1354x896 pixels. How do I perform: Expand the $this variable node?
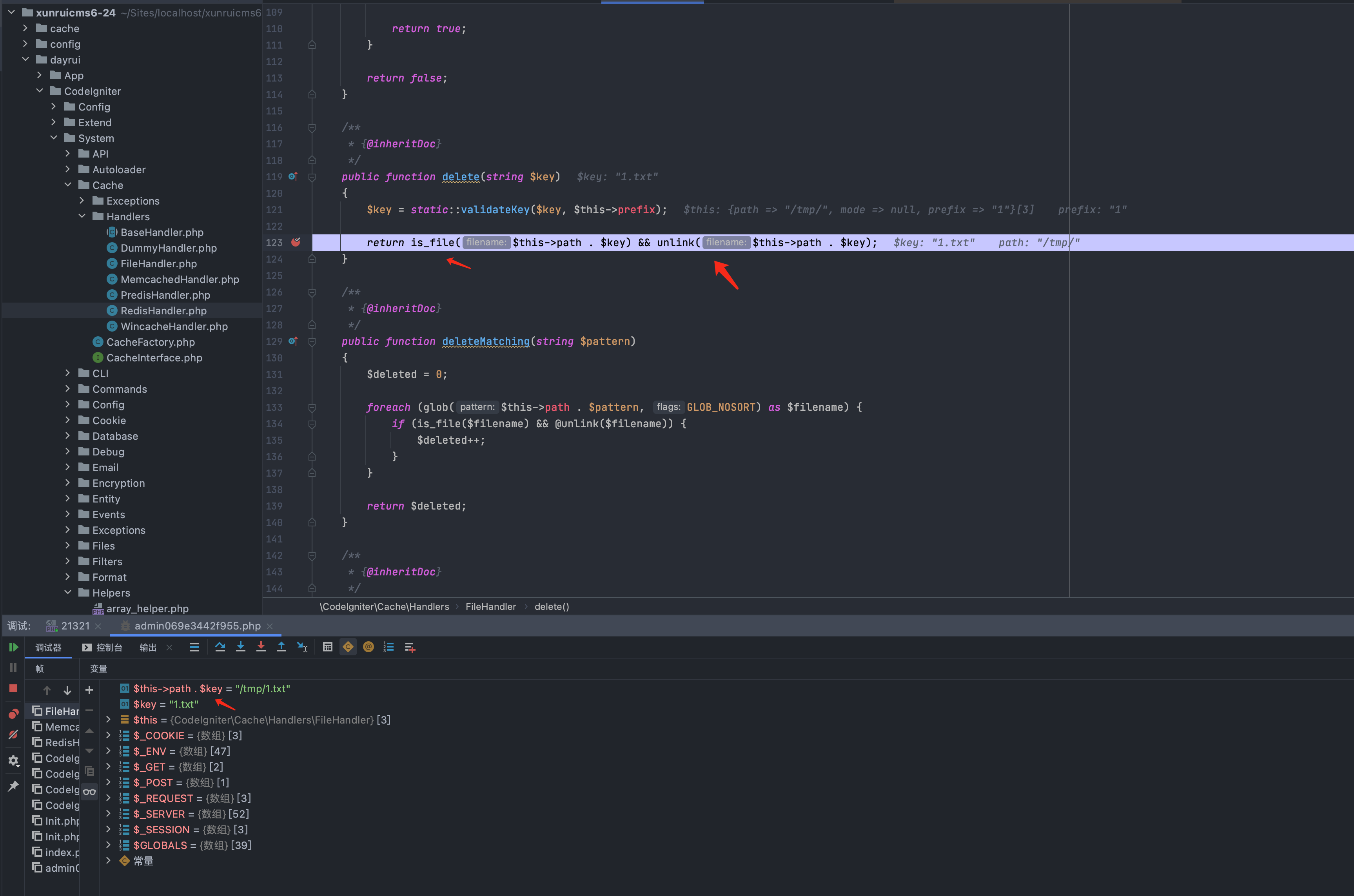(x=109, y=720)
